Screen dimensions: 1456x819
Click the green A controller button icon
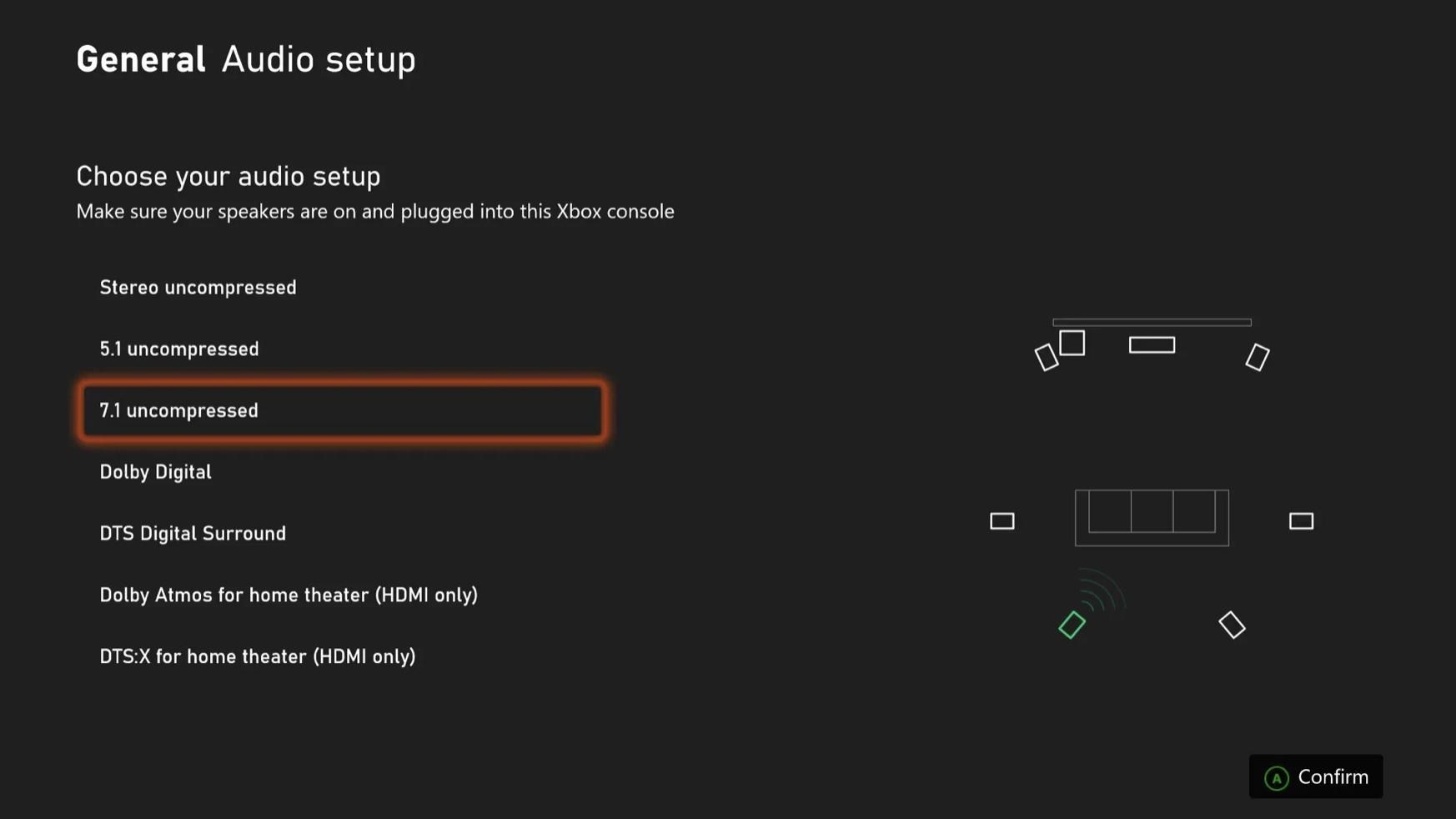1276,778
